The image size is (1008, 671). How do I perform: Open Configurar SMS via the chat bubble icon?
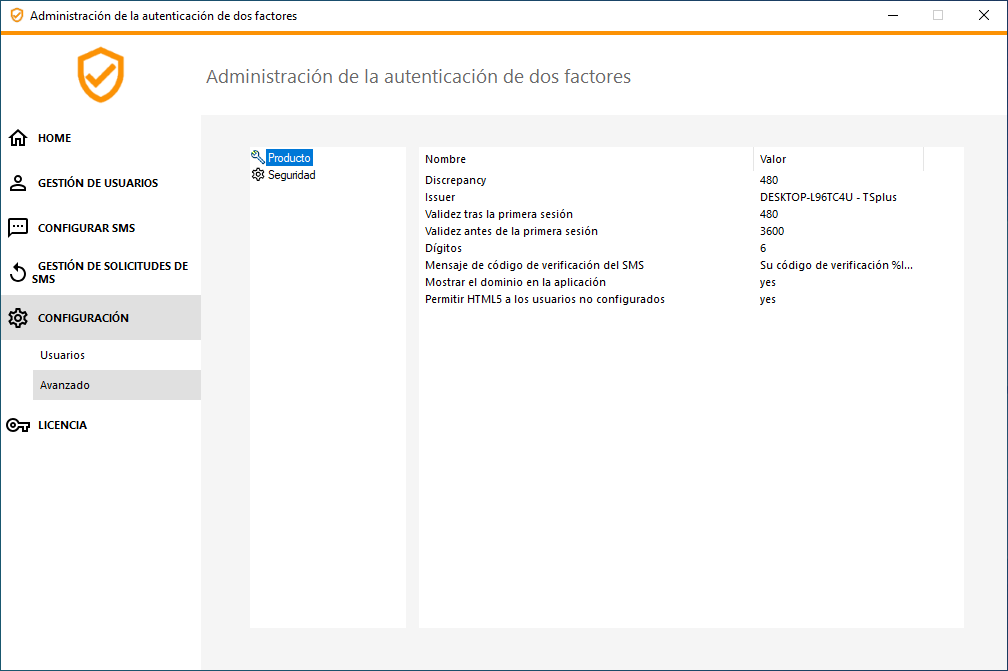(x=18, y=227)
